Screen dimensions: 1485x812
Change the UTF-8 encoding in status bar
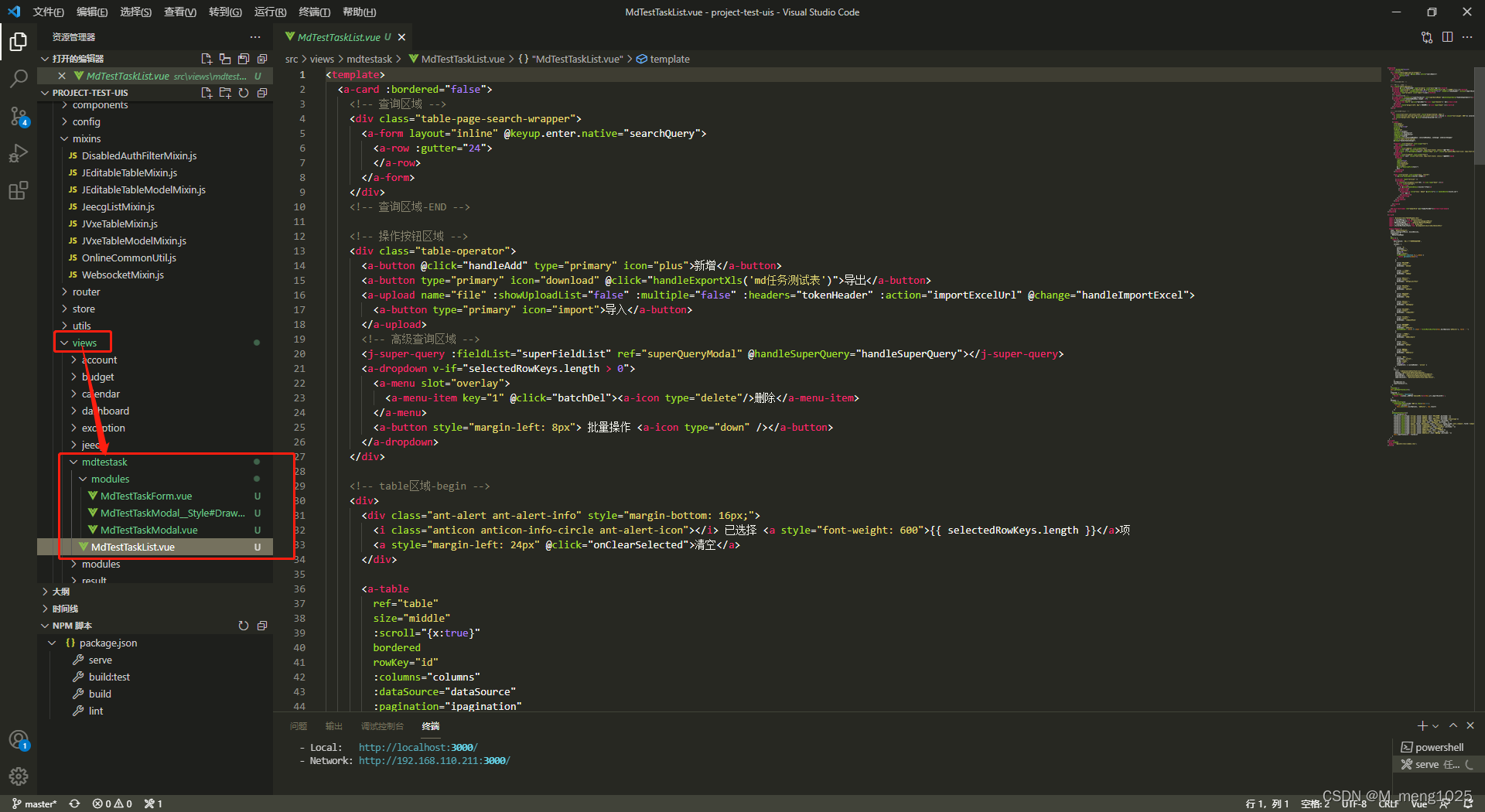point(1354,803)
